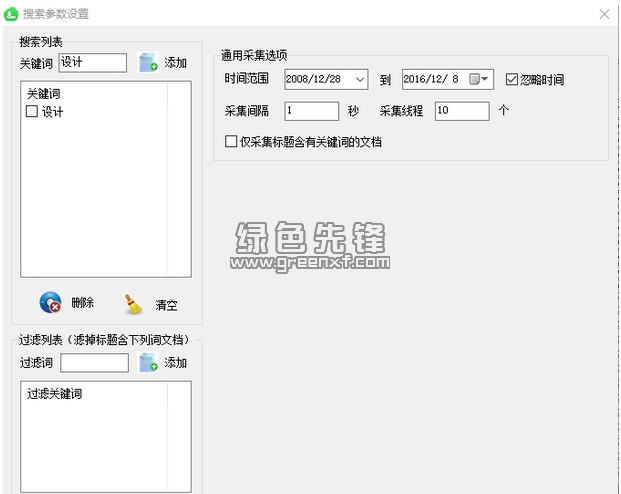
Task: Click the 过滤关键词 column header
Action: [x=55, y=393]
